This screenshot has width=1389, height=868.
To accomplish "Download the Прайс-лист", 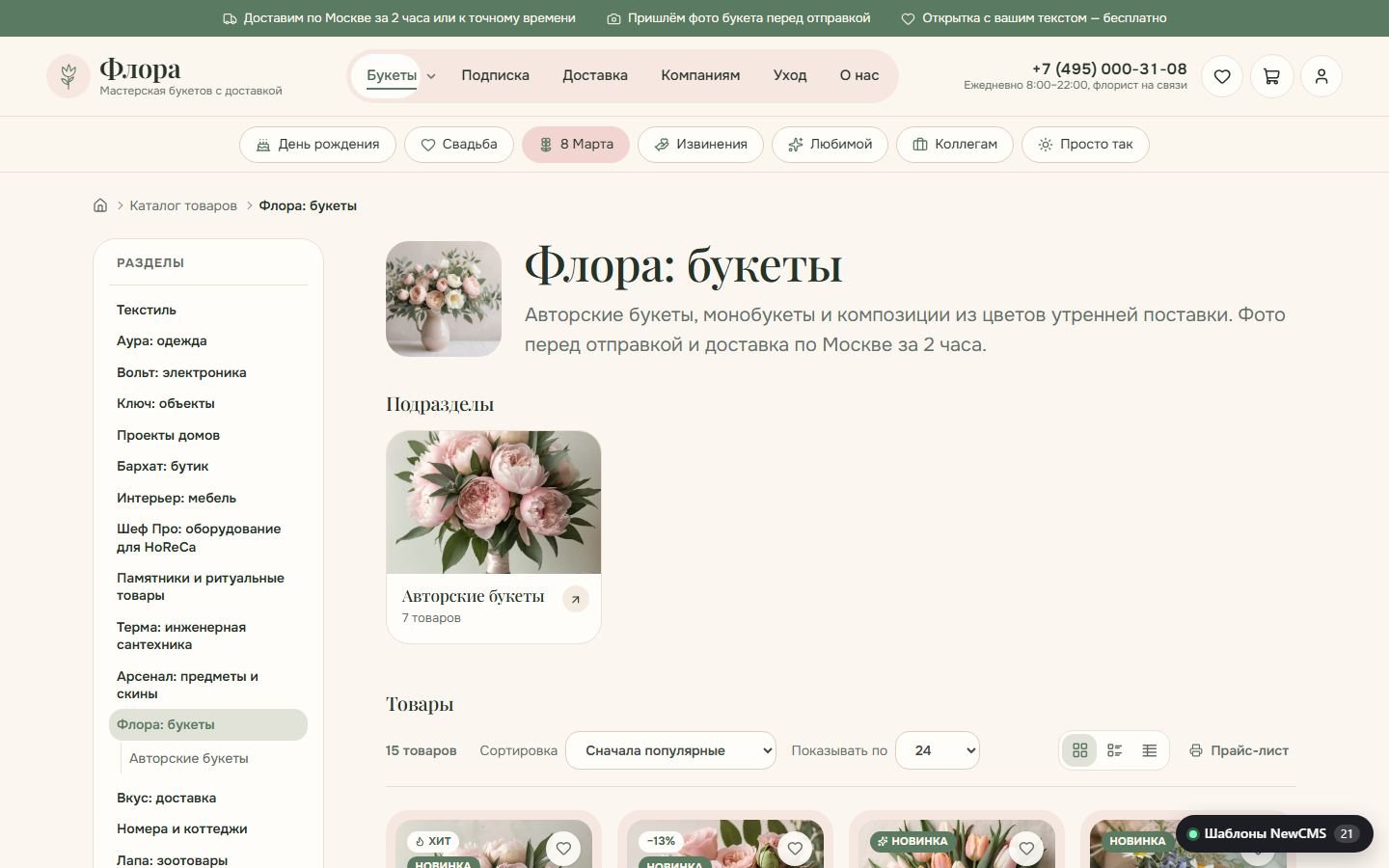I will (x=1239, y=750).
